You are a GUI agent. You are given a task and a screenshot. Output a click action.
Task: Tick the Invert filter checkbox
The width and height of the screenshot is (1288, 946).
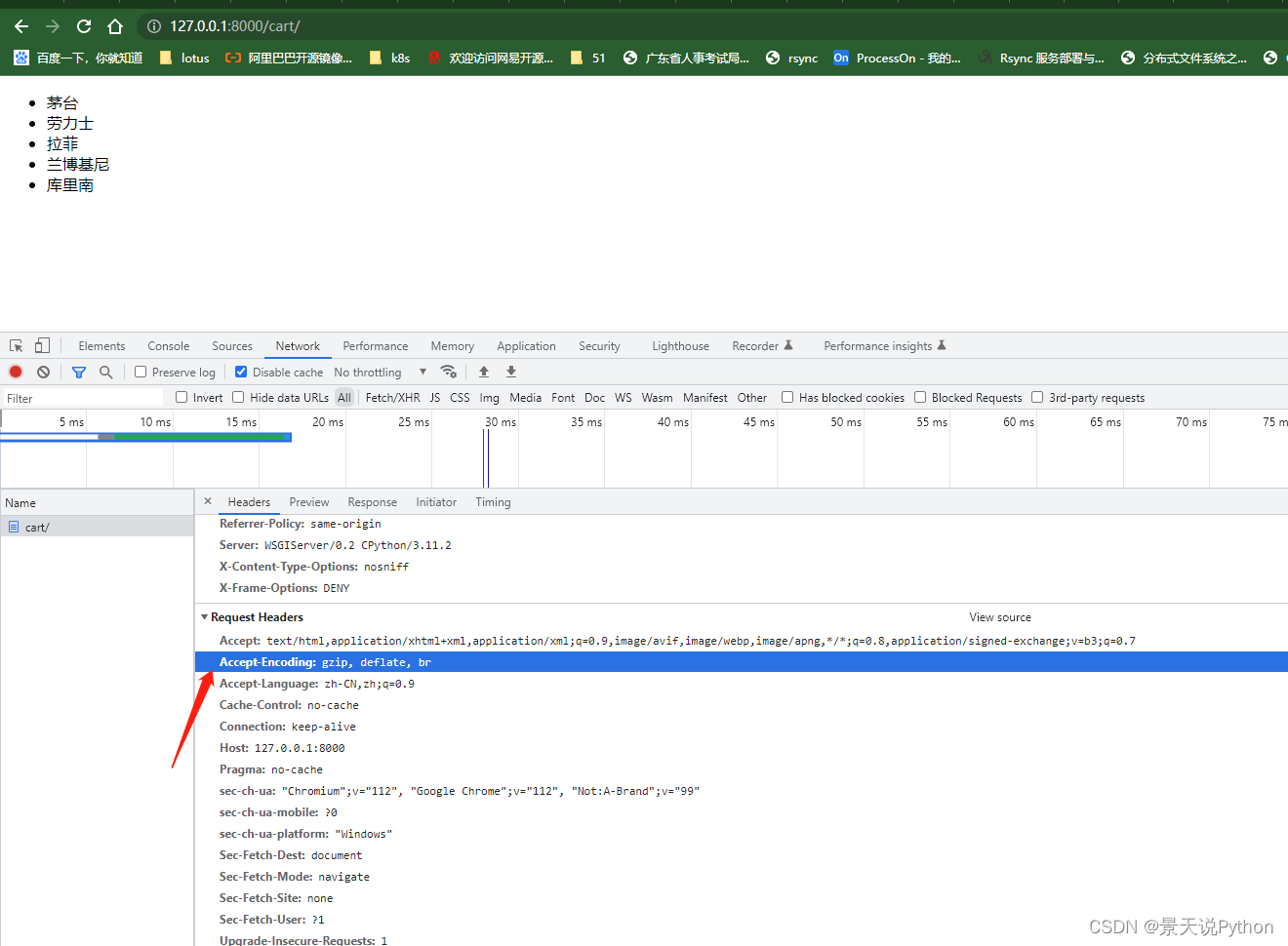point(181,397)
